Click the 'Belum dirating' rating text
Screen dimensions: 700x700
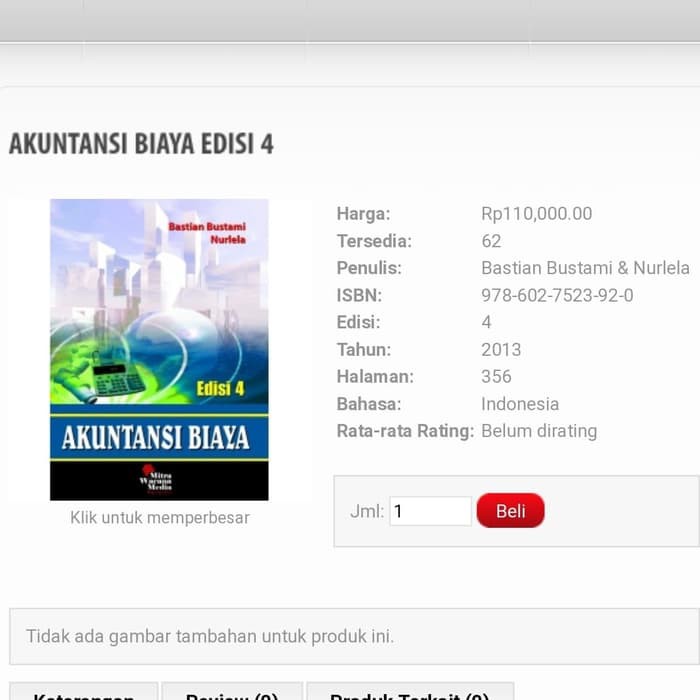pos(538,431)
